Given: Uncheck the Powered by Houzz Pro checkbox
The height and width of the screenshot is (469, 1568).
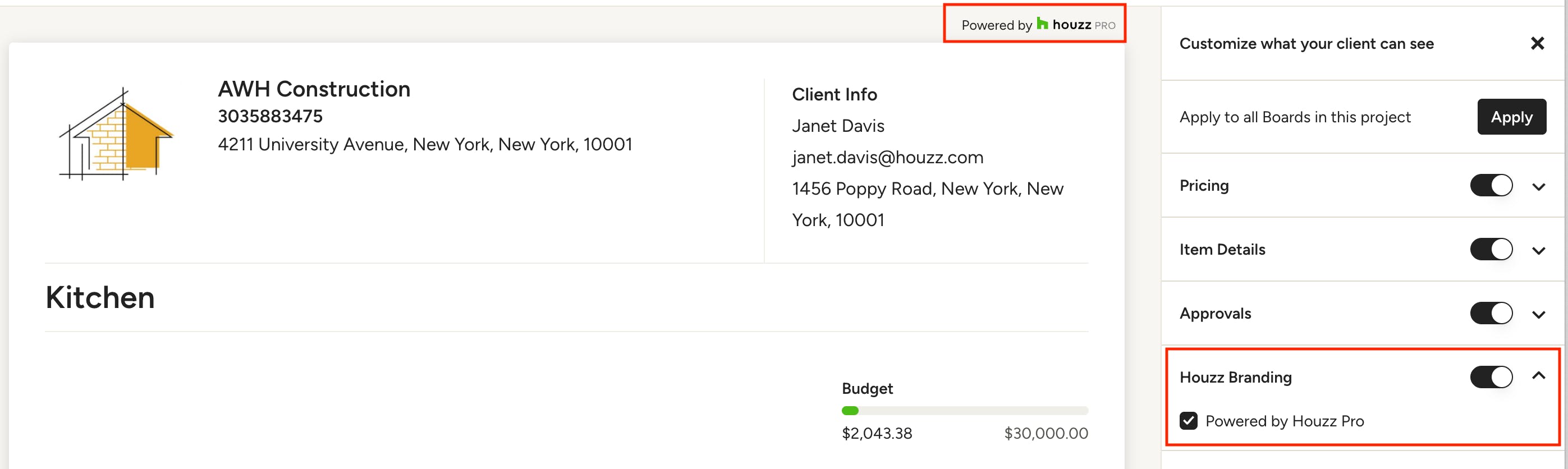Looking at the screenshot, I should pyautogui.click(x=1188, y=421).
